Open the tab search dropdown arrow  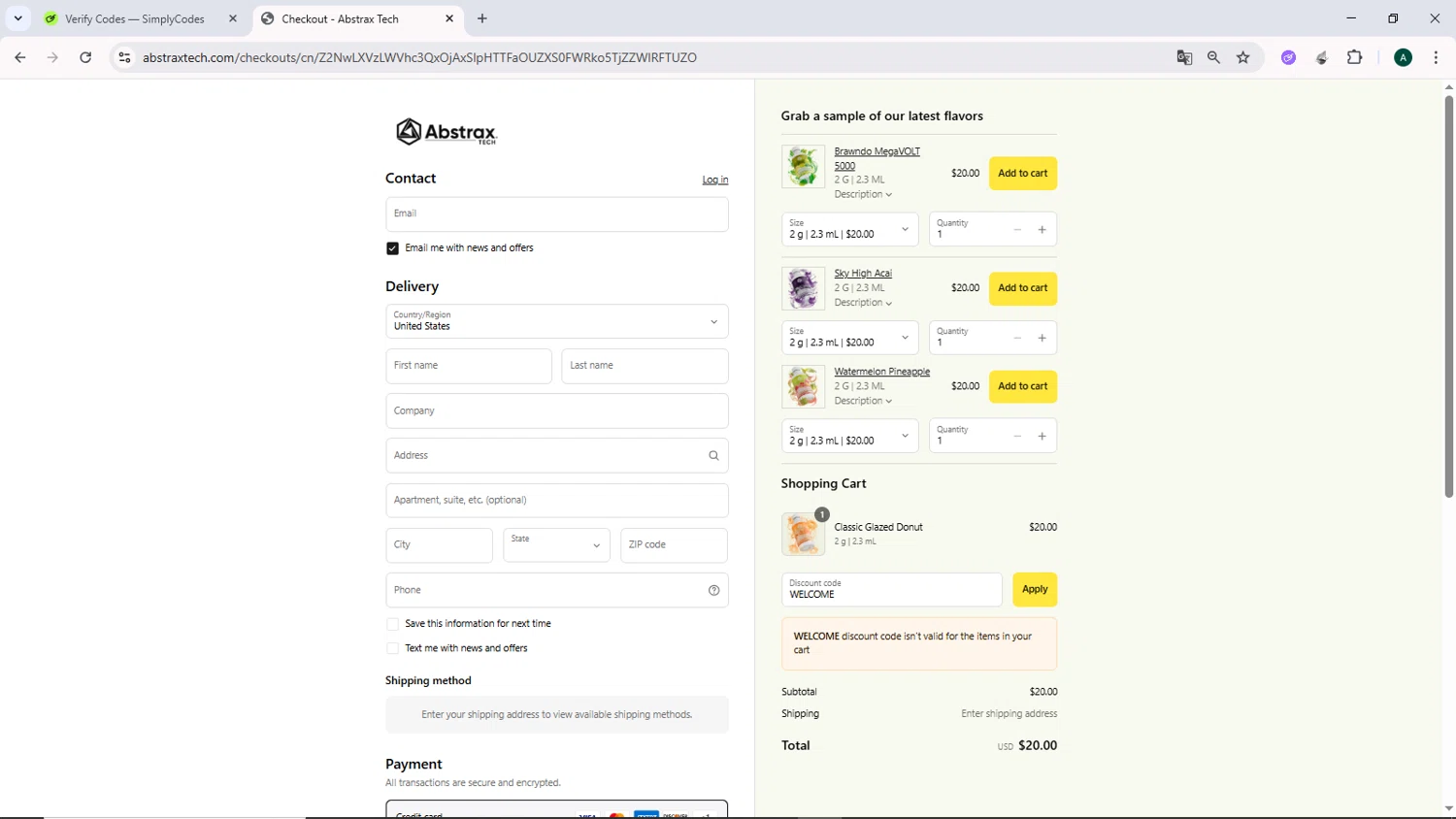pos(17,18)
